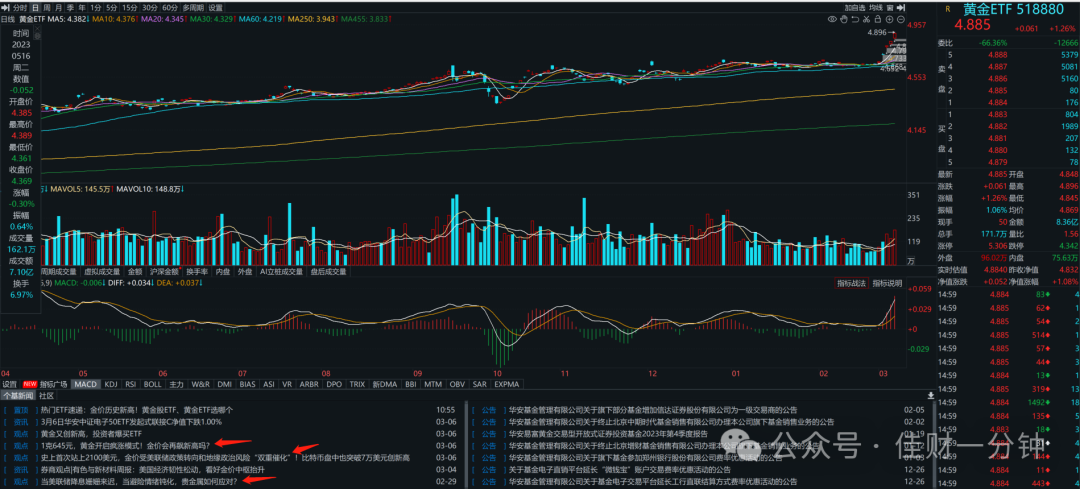Image resolution: width=1080 pixels, height=489 pixels.
Task: Select the 内盘 sub-chart tab
Action: 222,272
